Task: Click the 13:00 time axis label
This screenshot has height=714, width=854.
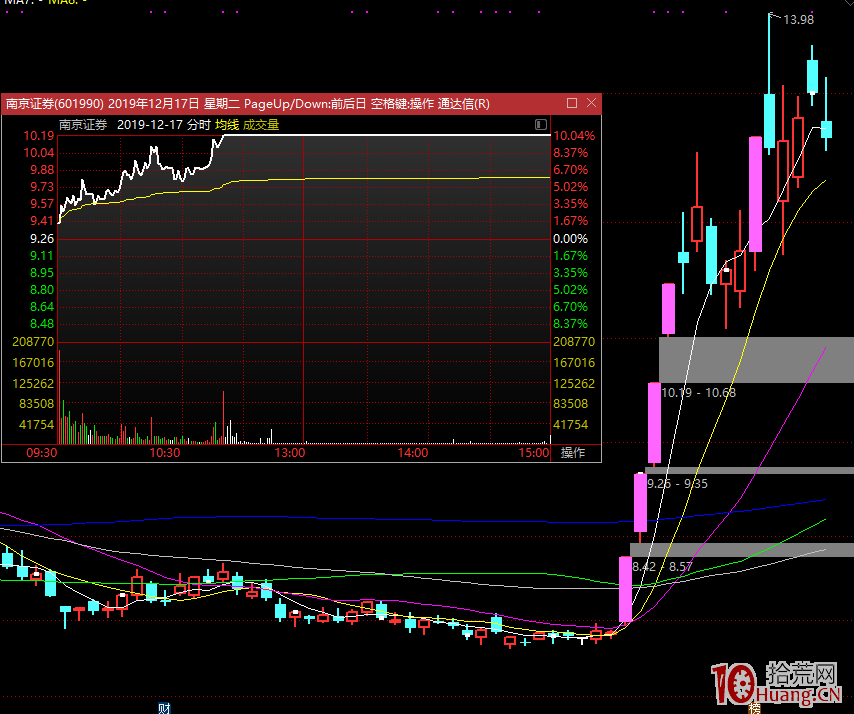Action: [290, 453]
